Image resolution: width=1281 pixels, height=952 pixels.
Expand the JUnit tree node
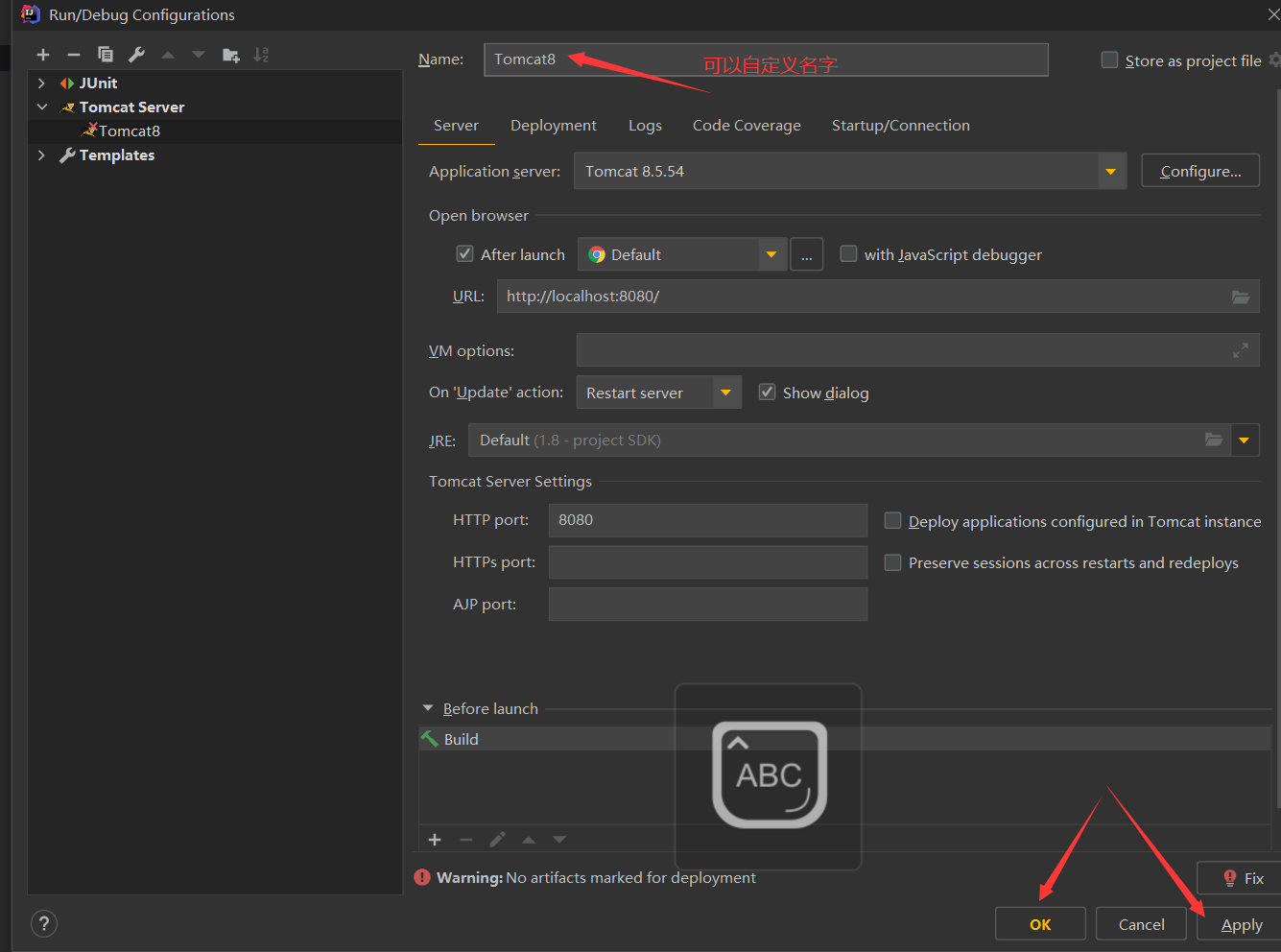41,83
